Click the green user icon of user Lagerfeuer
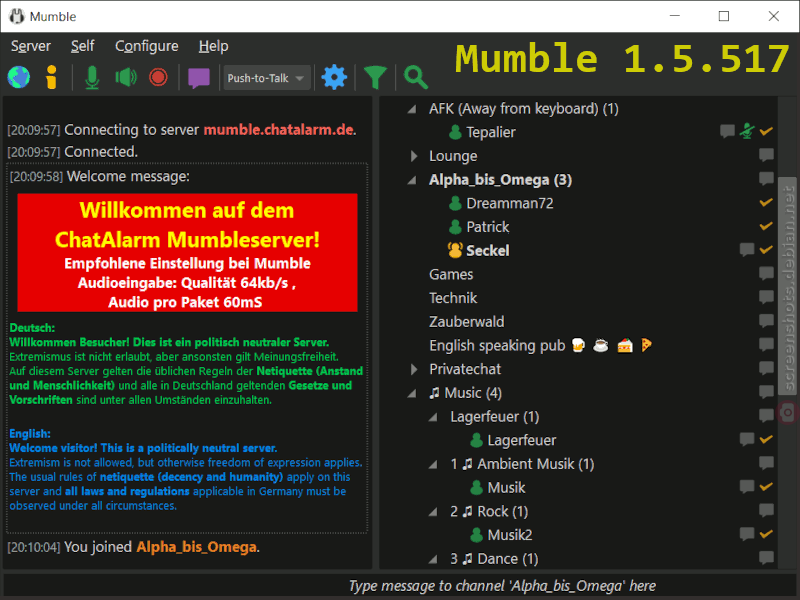Image resolution: width=800 pixels, height=600 pixels. (477, 440)
